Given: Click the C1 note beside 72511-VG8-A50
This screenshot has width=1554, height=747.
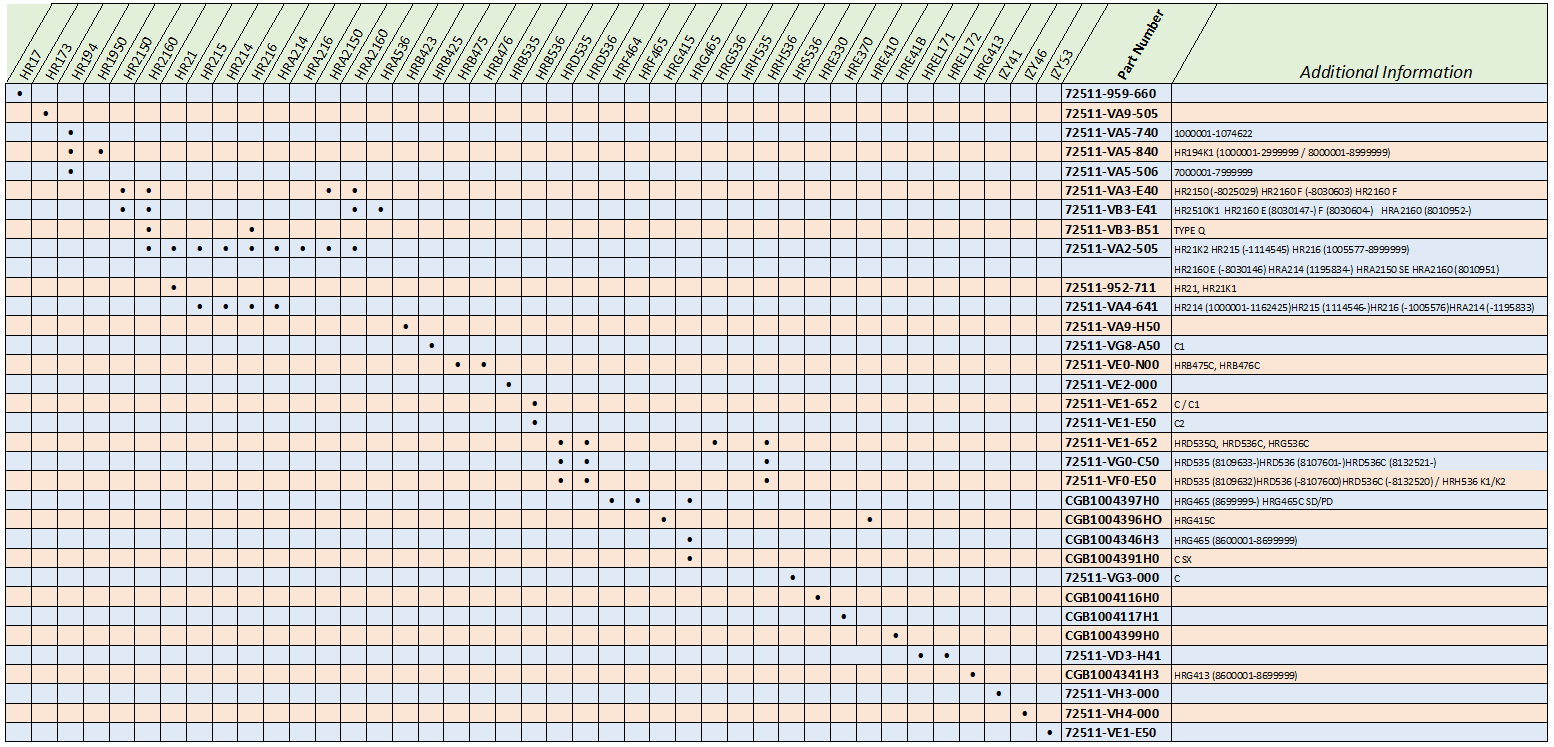Looking at the screenshot, I should (1178, 346).
